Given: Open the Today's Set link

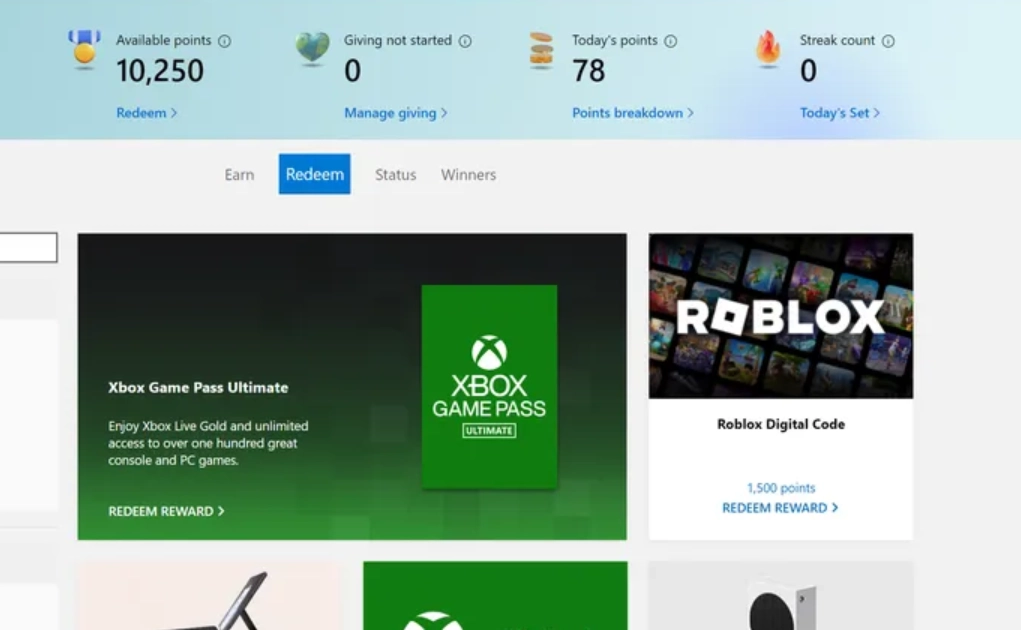Looking at the screenshot, I should [840, 113].
